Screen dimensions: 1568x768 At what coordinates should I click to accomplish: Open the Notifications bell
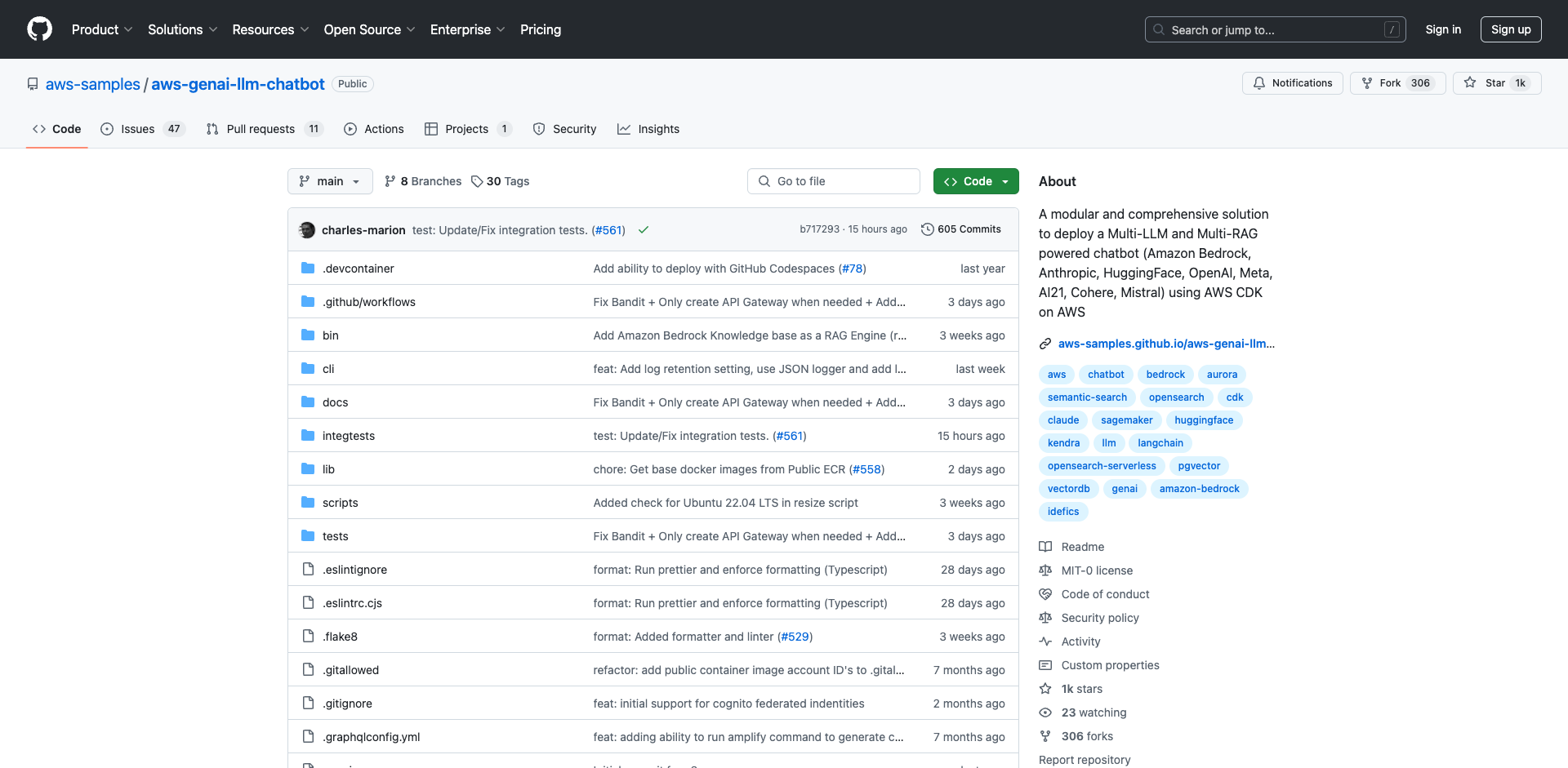pos(1292,82)
